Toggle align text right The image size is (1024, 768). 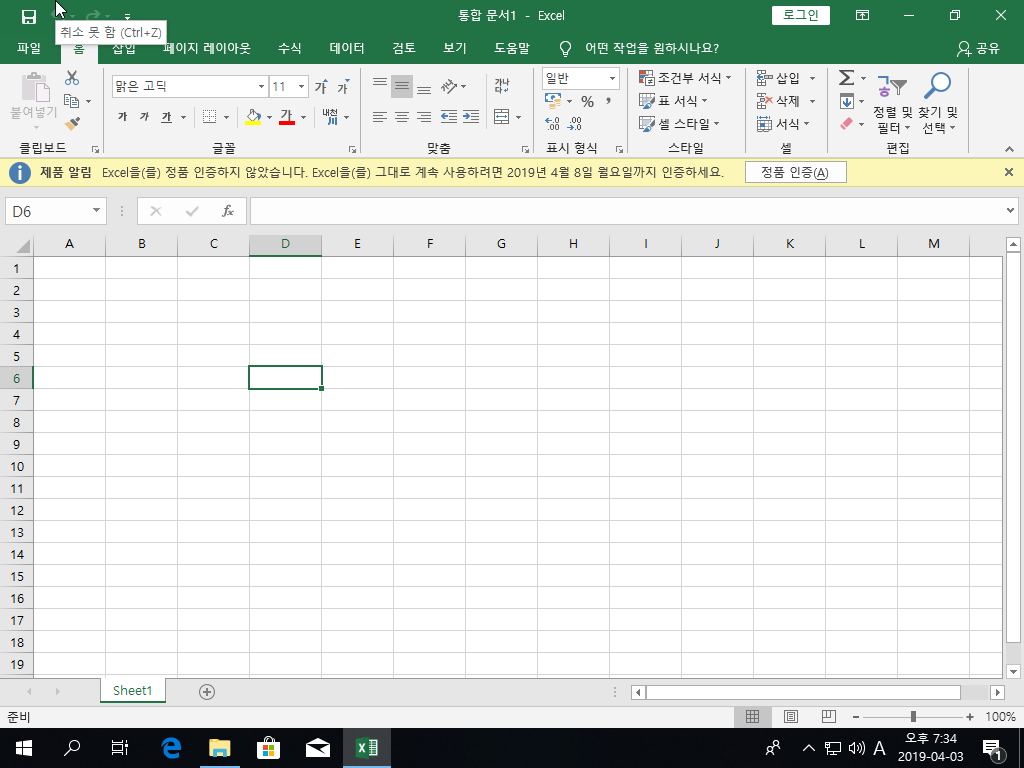424,117
